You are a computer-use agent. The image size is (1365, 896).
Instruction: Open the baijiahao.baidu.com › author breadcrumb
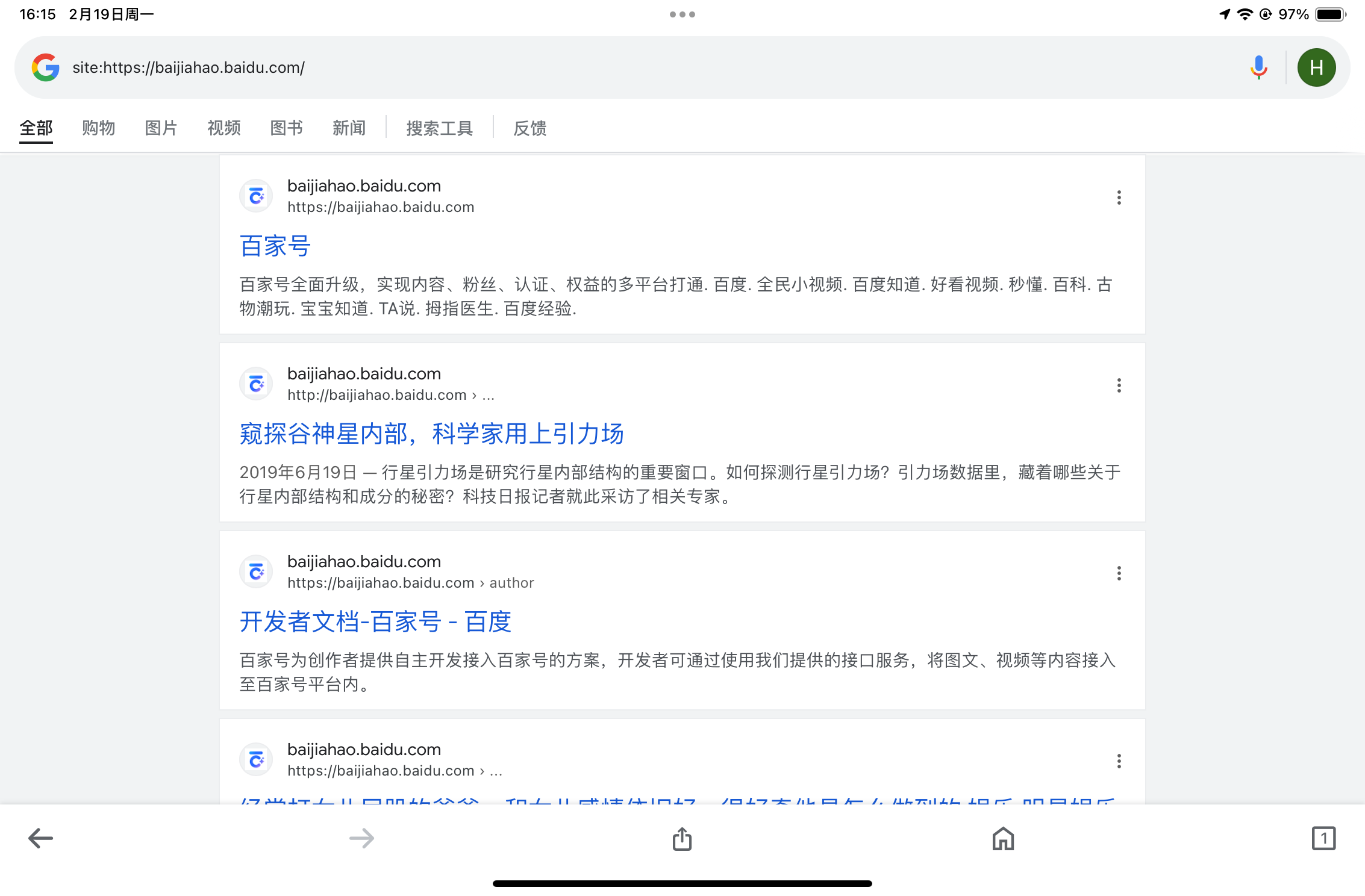pos(411,583)
